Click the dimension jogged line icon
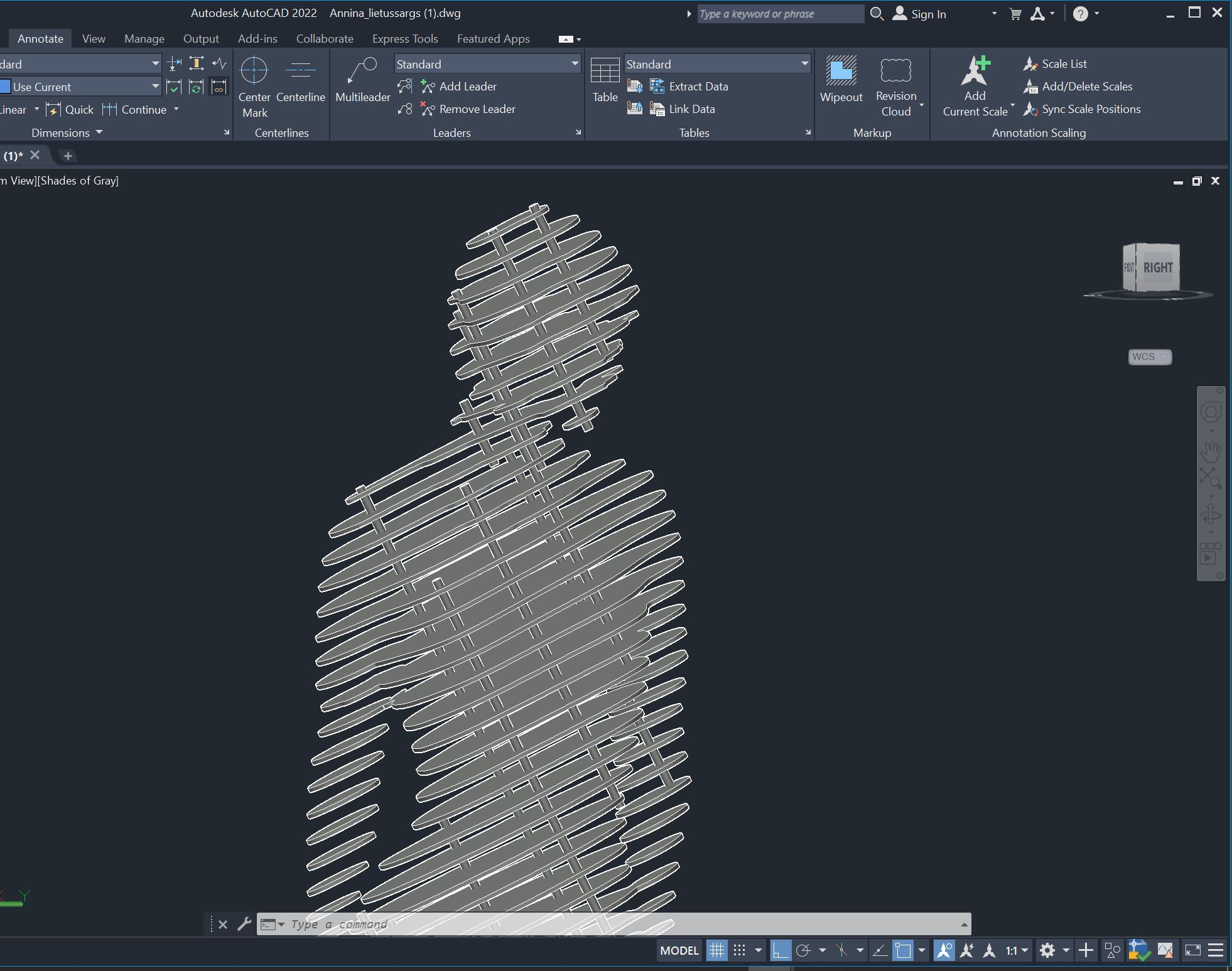The width and height of the screenshot is (1232, 971). point(219,63)
